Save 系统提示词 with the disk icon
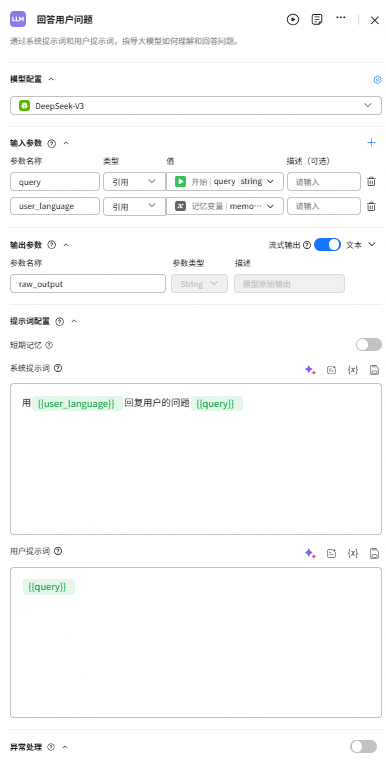This screenshot has width=386, height=760. click(x=374, y=370)
